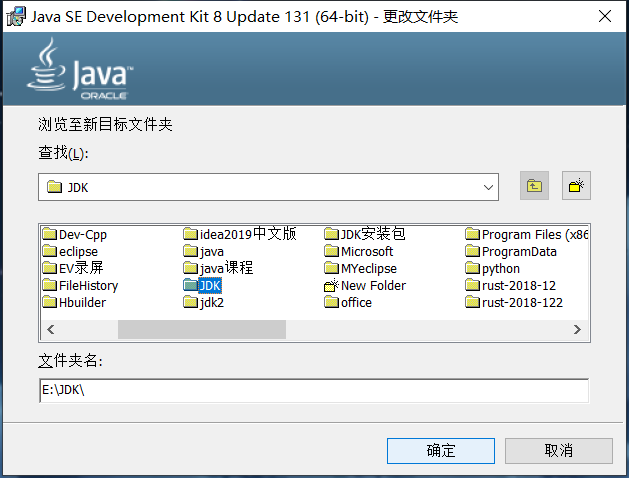
Task: Click the folder icon next to FileHistory
Action: (50, 285)
